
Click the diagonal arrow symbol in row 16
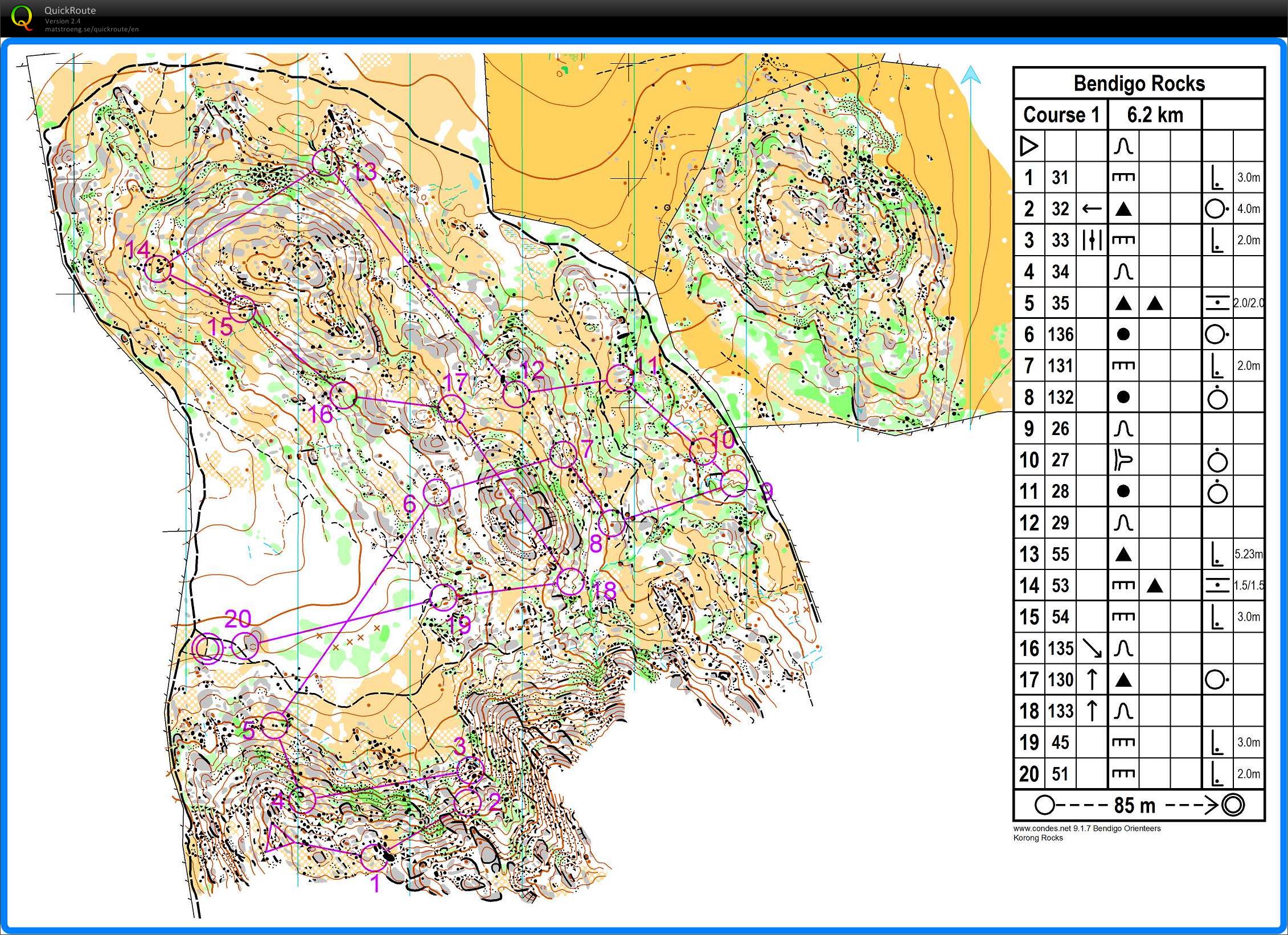point(1092,648)
